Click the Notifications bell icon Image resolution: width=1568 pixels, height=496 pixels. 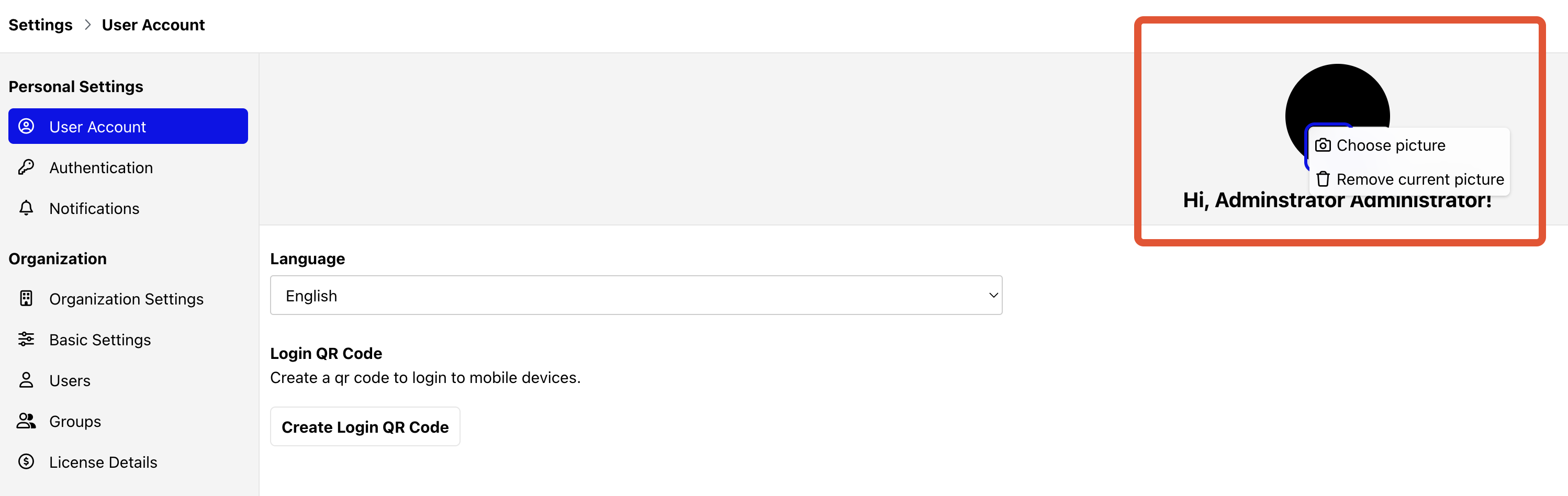pos(26,208)
